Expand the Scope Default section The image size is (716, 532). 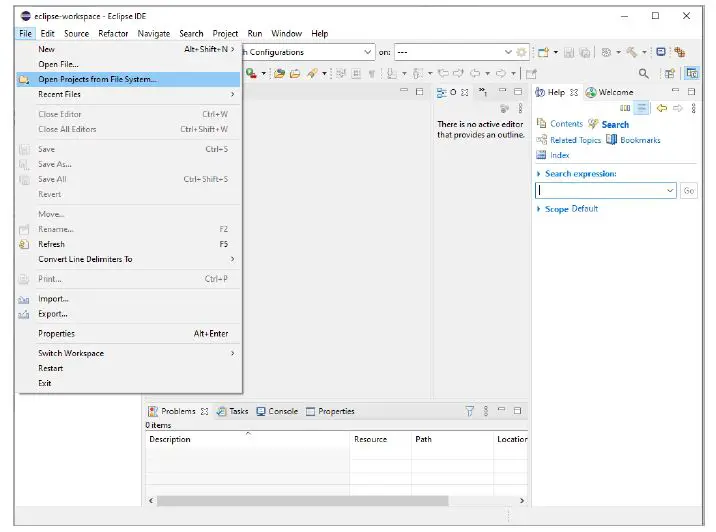tap(540, 209)
